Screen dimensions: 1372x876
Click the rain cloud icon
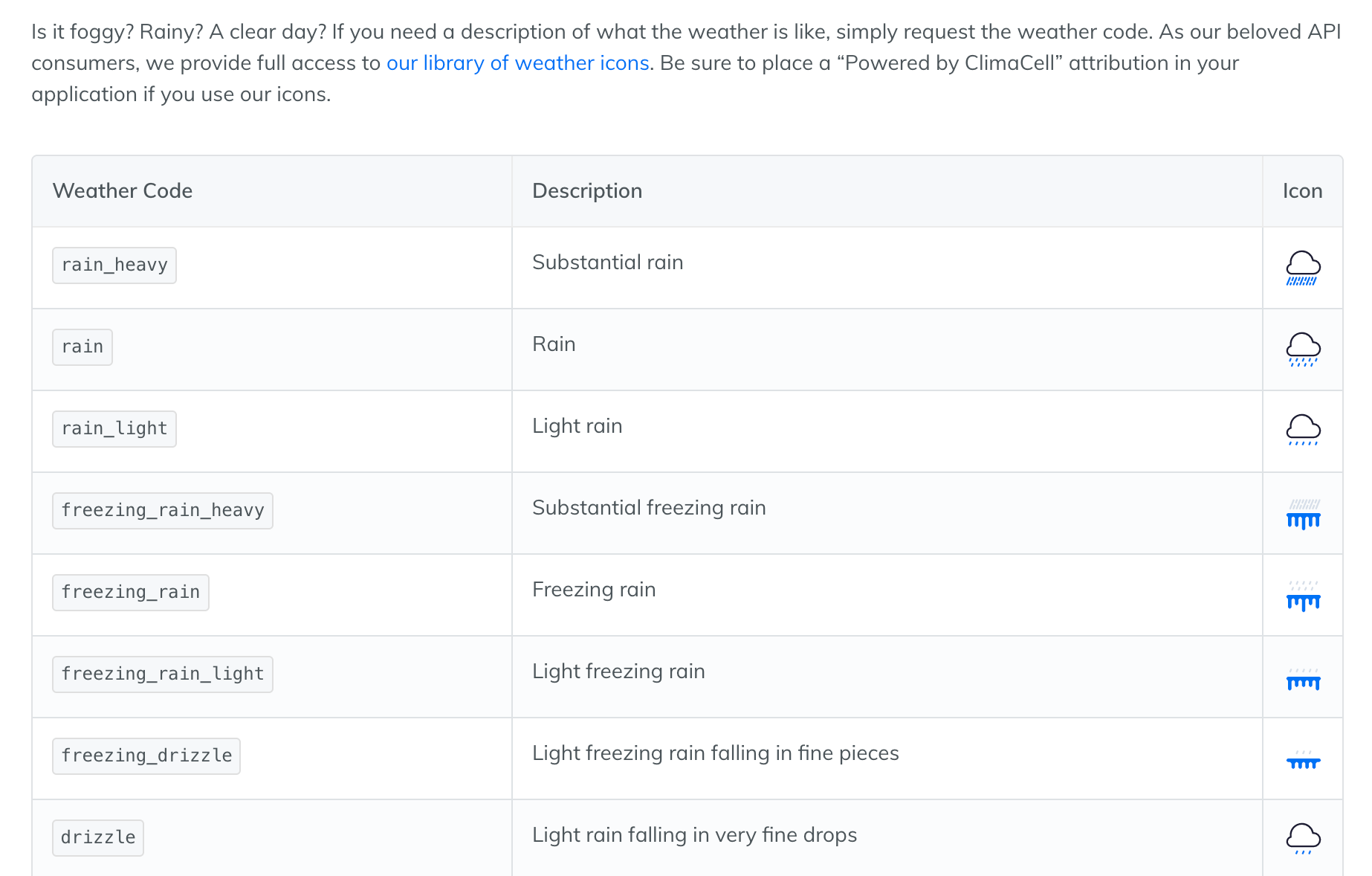(x=1303, y=350)
